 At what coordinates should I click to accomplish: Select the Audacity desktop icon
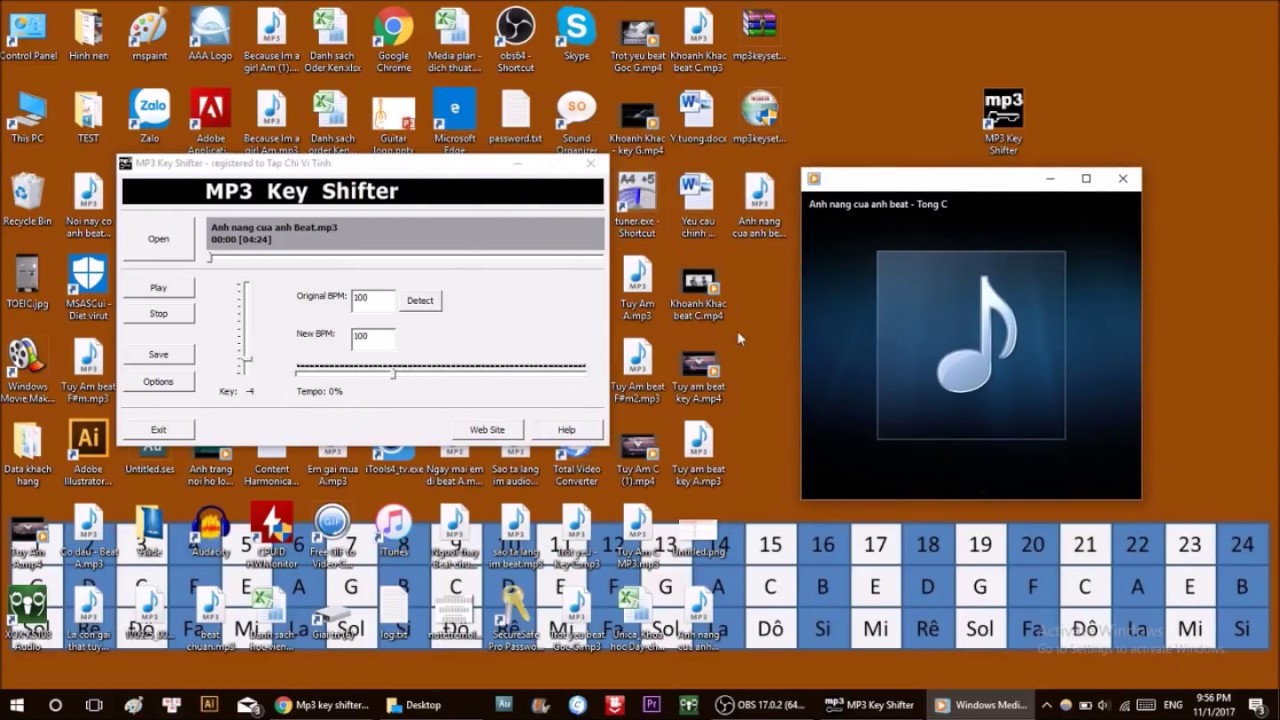210,530
